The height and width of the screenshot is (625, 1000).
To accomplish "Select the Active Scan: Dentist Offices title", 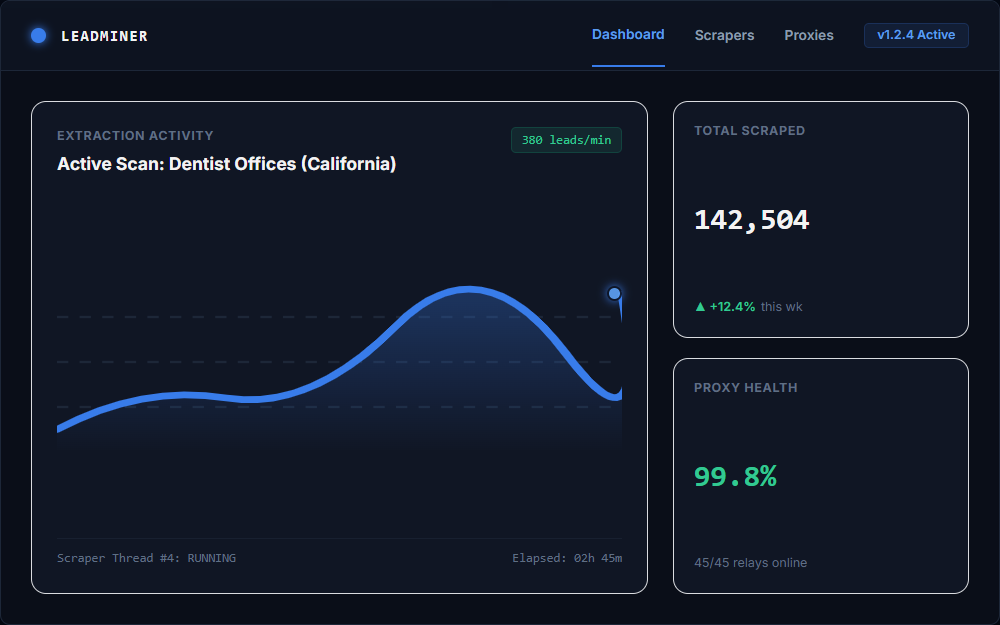I will click(x=226, y=164).
